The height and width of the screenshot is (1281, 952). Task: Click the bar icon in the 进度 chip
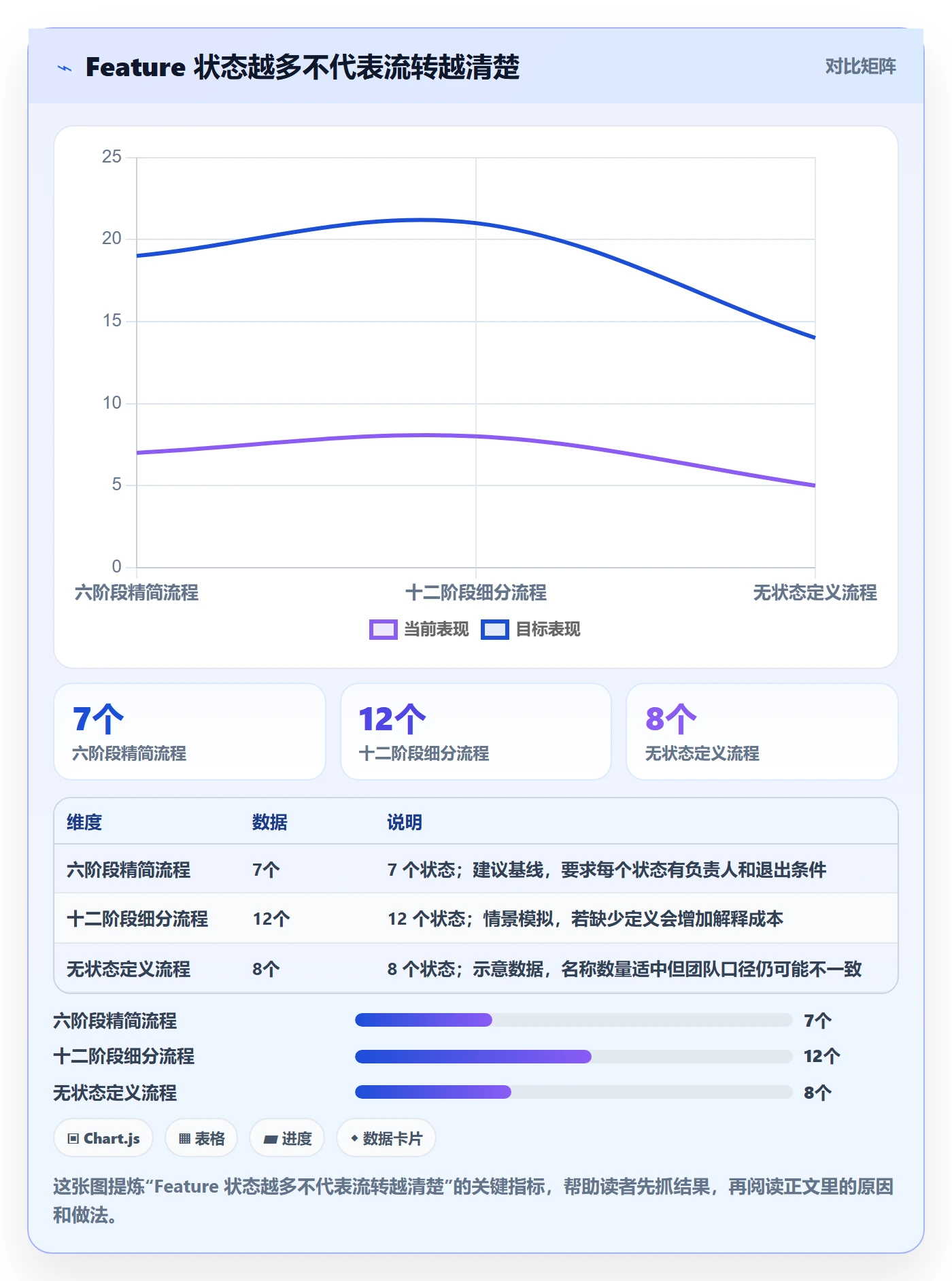tap(270, 1139)
